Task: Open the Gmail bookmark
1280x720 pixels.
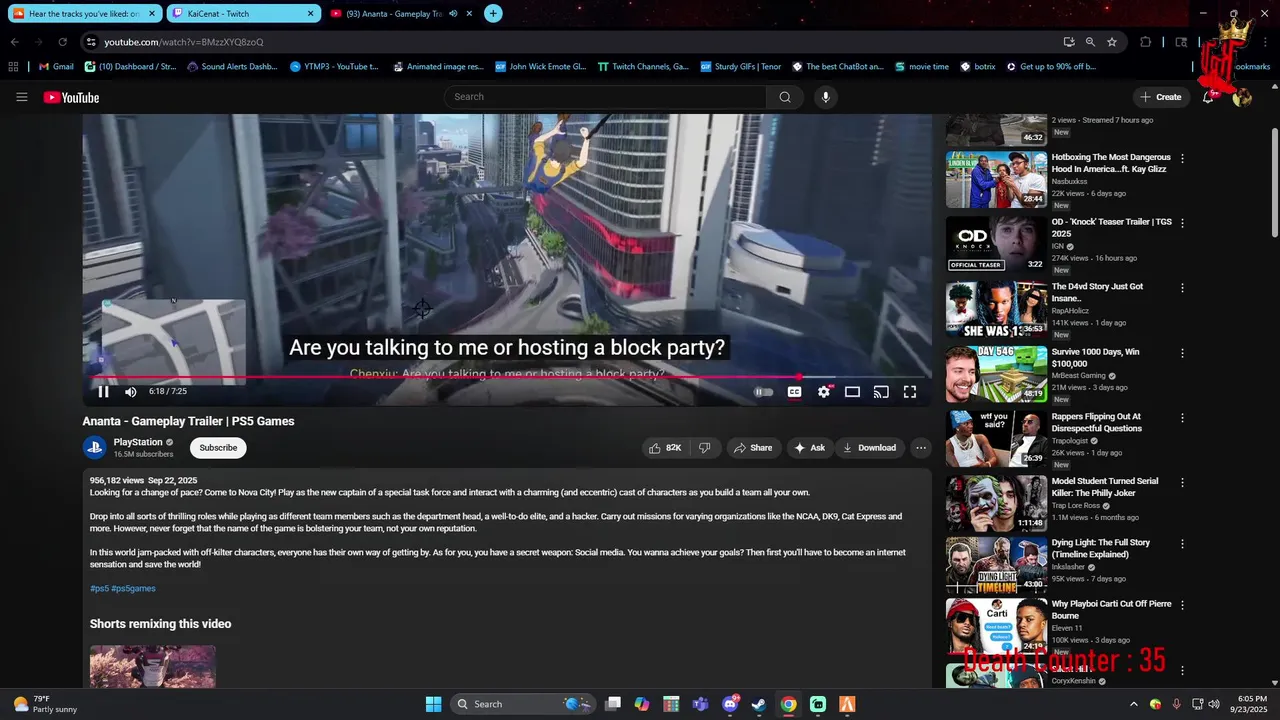Action: pyautogui.click(x=56, y=67)
